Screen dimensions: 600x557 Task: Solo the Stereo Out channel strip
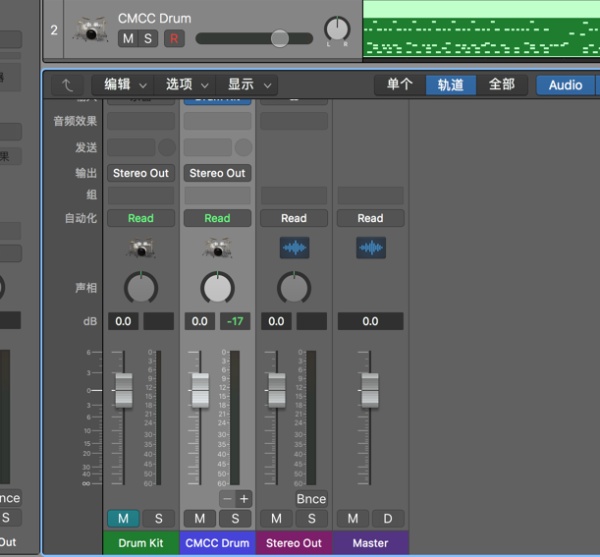[311, 519]
